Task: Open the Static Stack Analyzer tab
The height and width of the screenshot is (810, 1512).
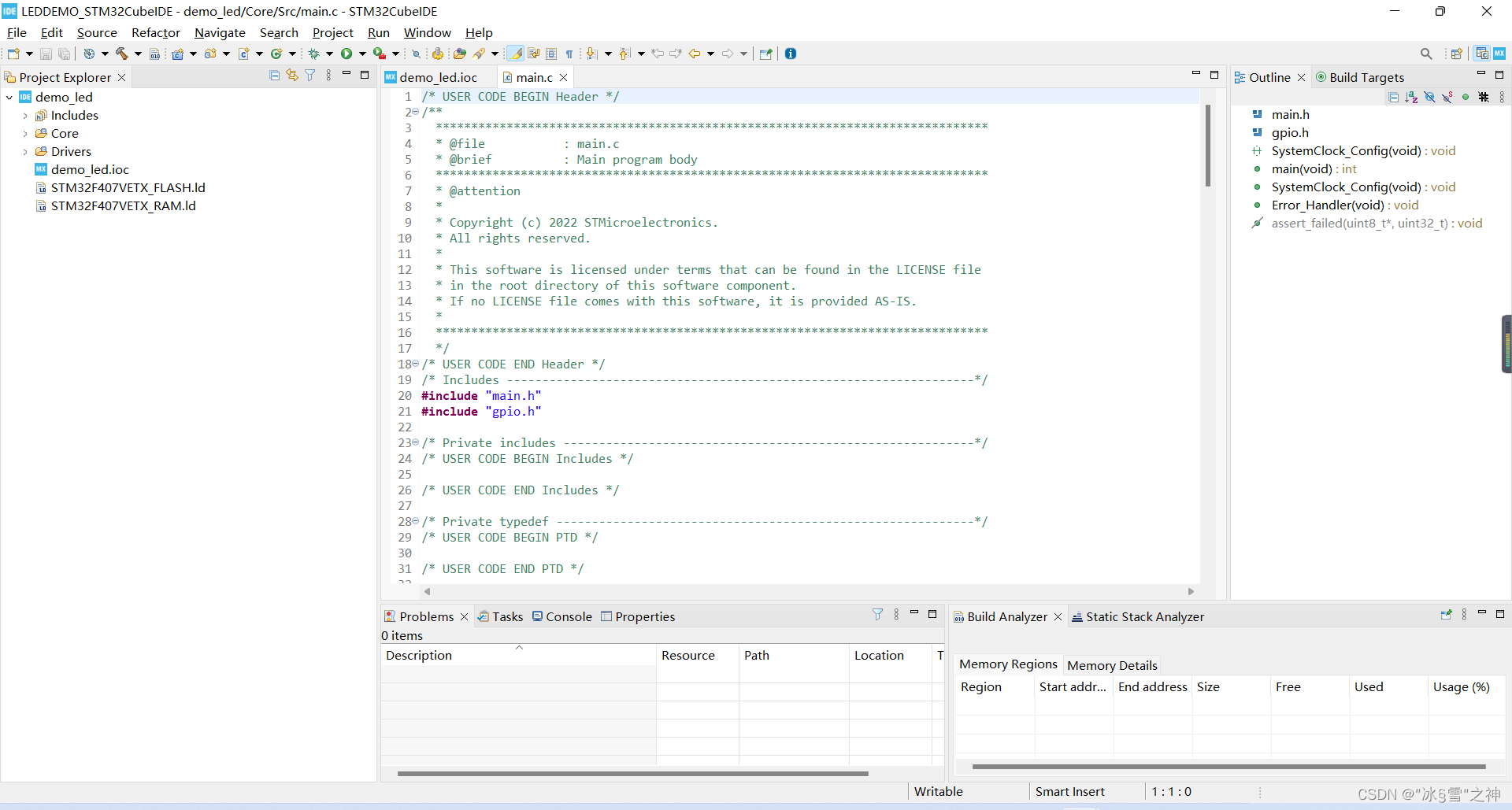Action: click(1138, 616)
